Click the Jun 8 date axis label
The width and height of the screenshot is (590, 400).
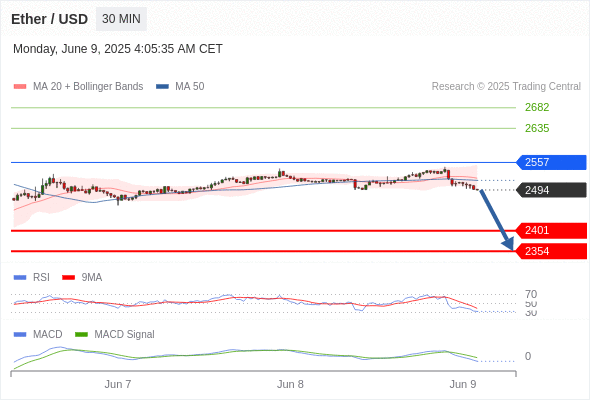pyautogui.click(x=290, y=384)
